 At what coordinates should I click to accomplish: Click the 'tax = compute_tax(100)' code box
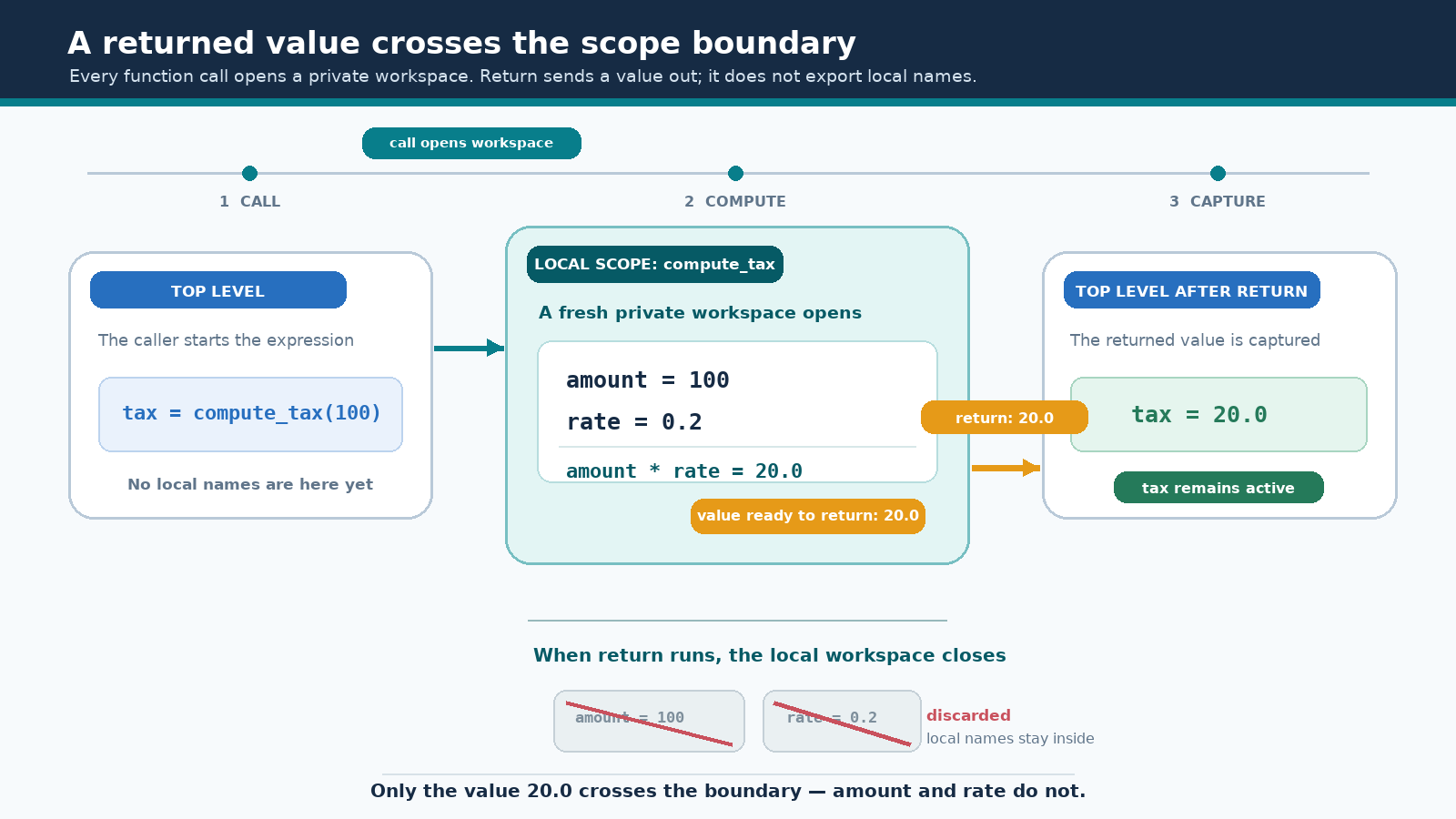point(250,414)
